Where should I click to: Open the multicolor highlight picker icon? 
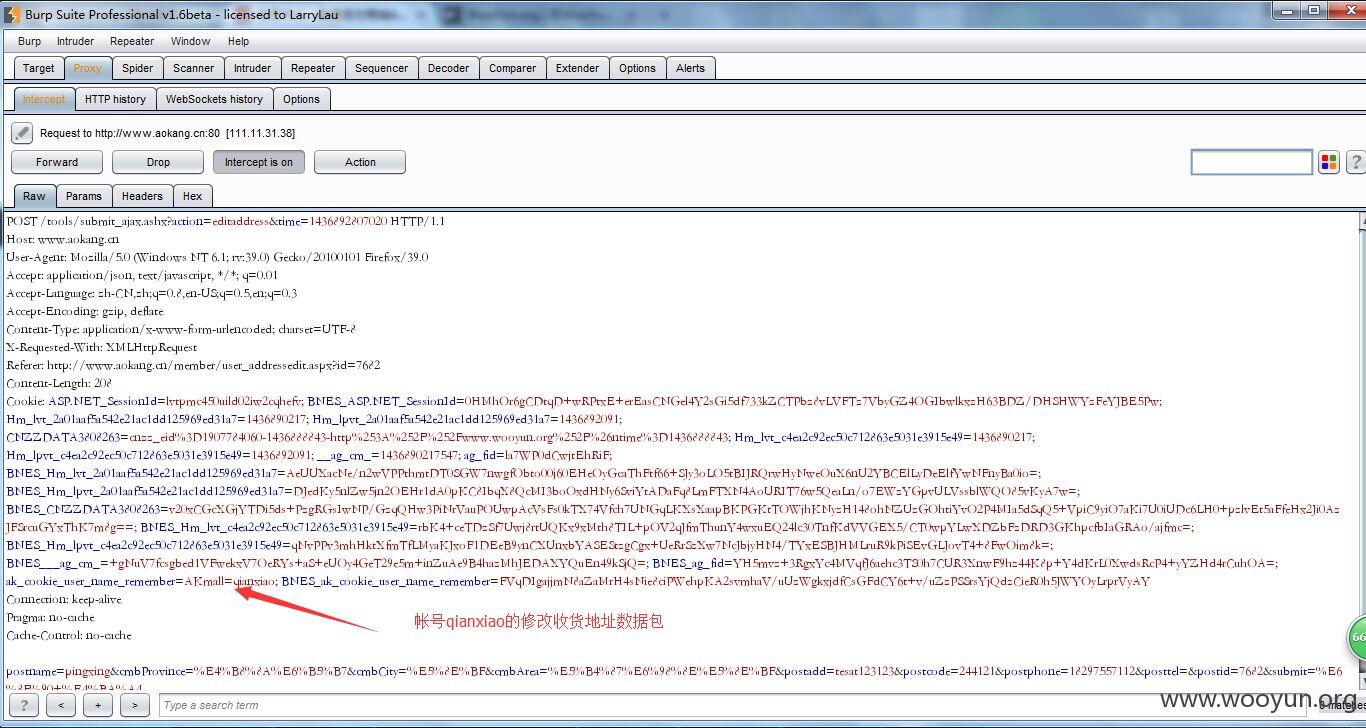[1329, 162]
